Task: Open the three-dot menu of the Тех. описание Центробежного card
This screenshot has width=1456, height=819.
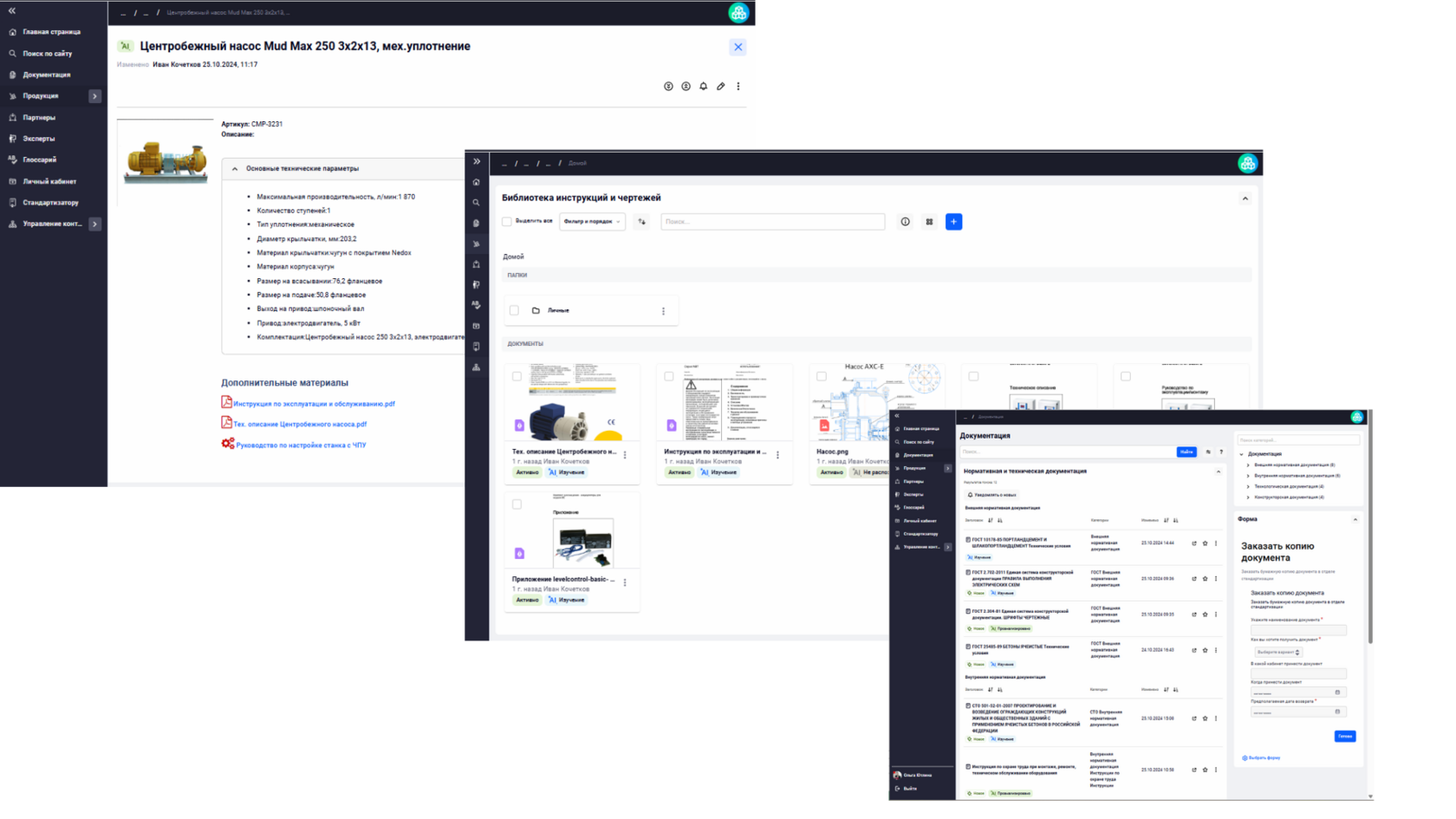Action: point(625,455)
